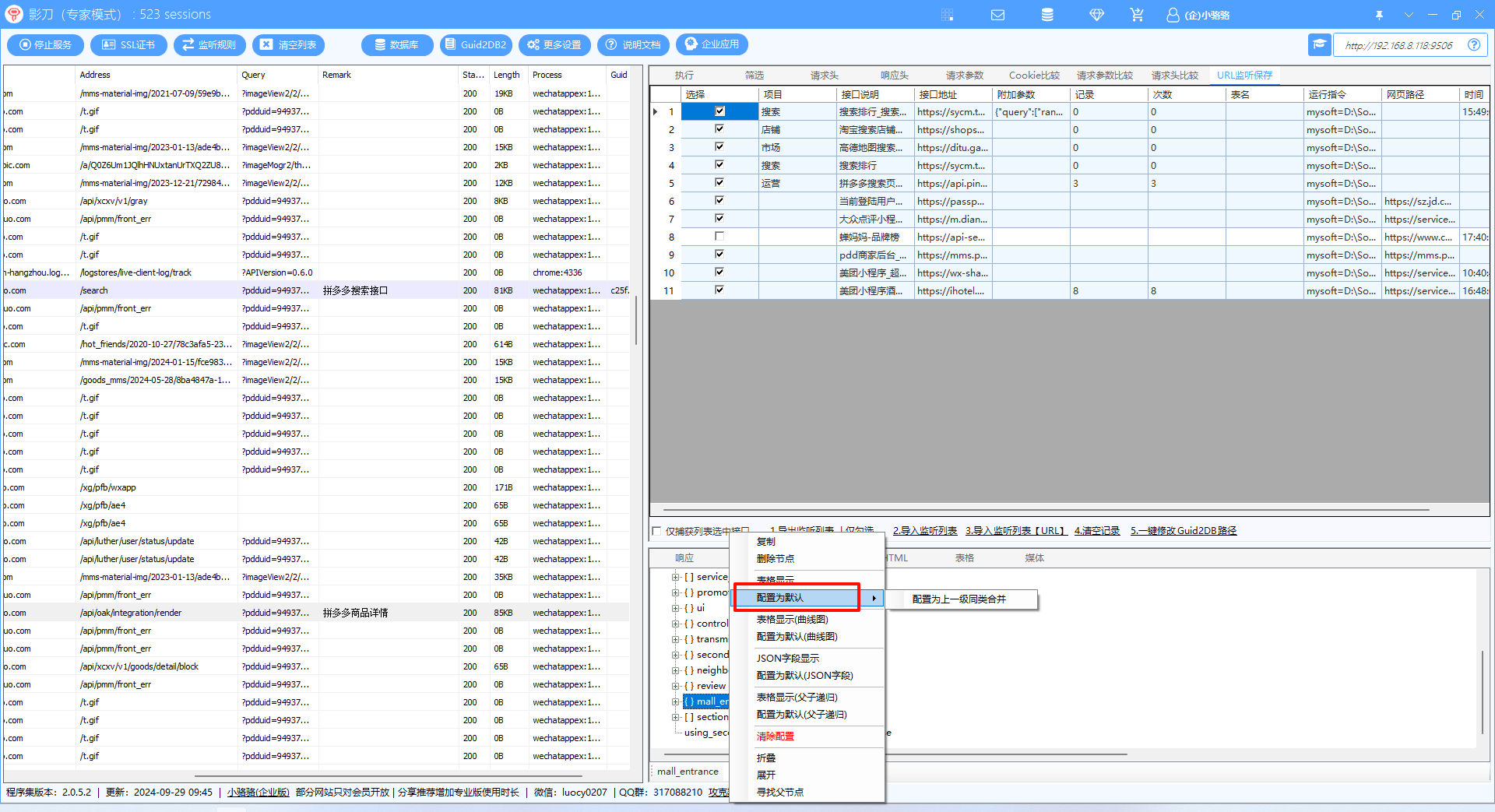This screenshot has height=812, width=1495.
Task: Click the pin window icon
Action: point(1379,15)
